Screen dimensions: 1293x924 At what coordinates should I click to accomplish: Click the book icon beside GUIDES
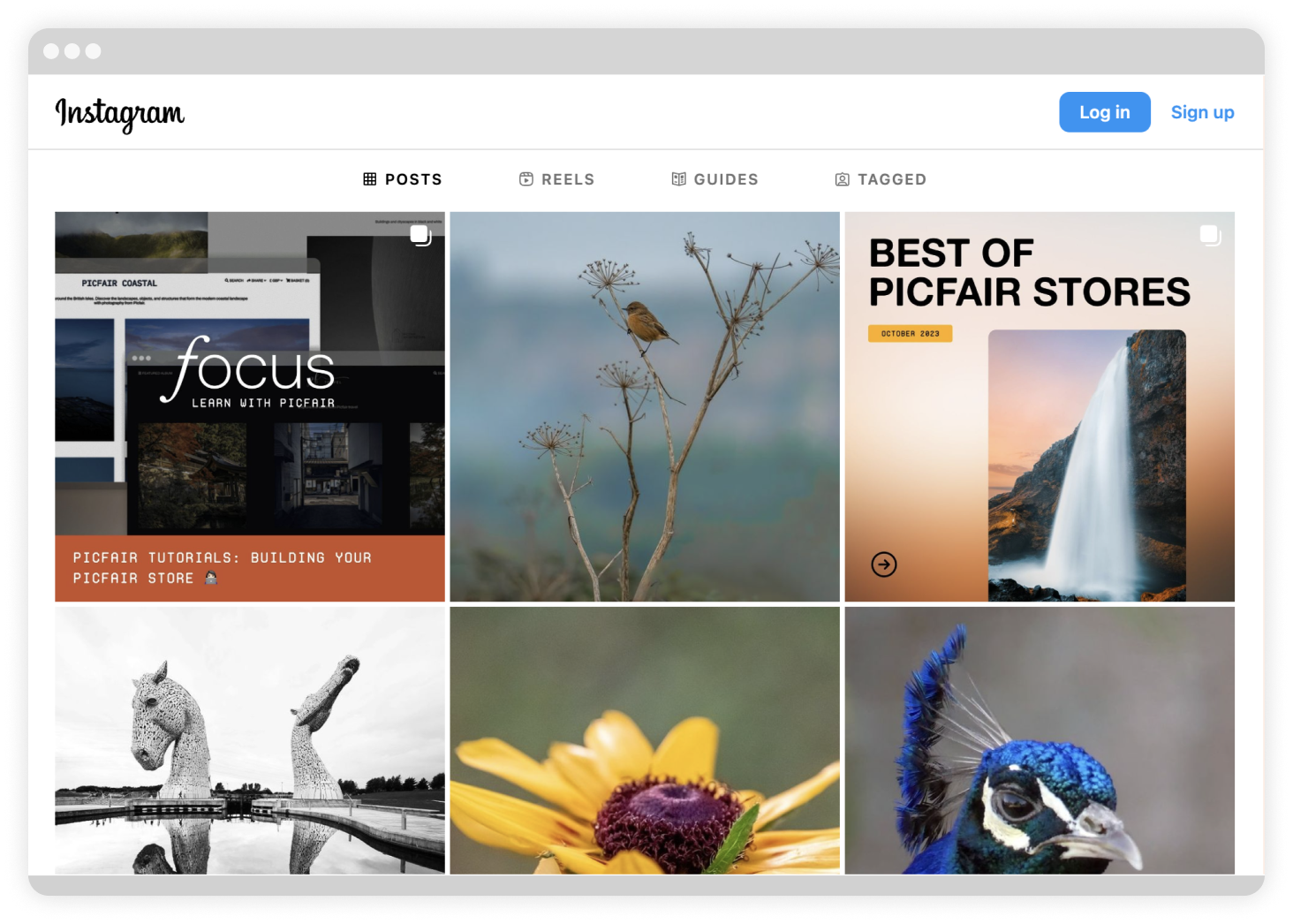[678, 179]
